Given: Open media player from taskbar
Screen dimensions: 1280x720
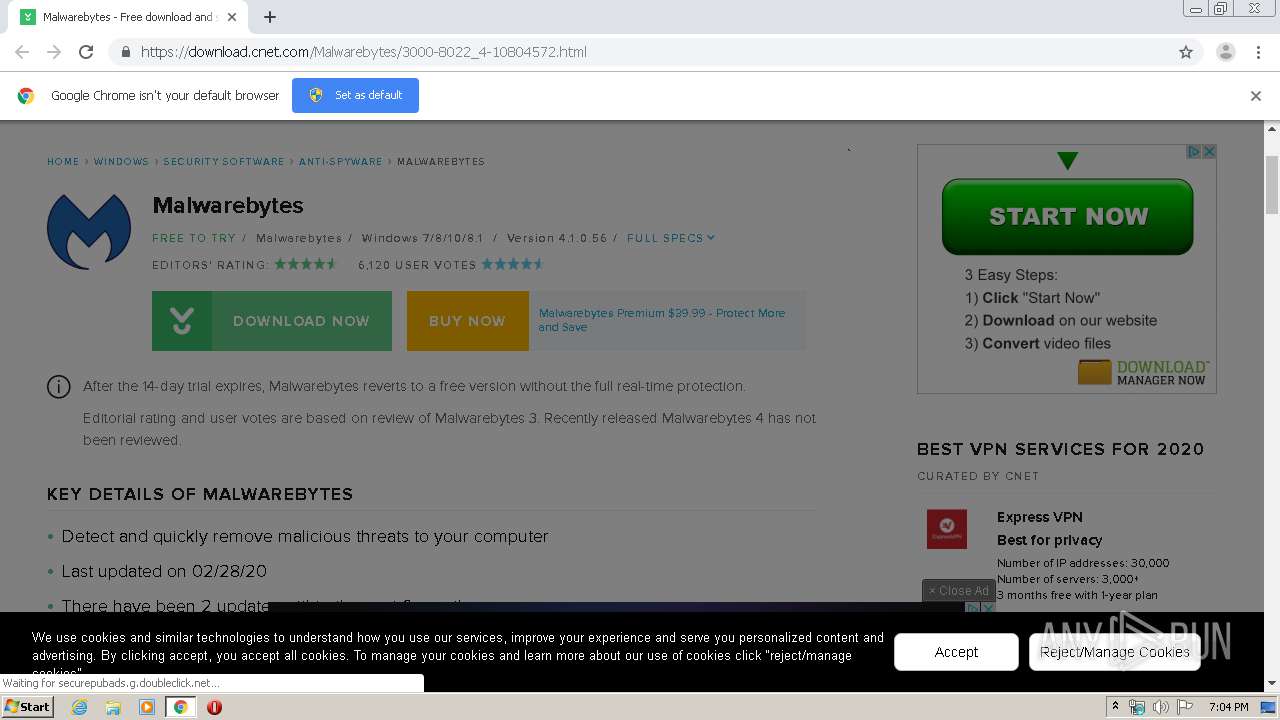Looking at the screenshot, I should click(x=147, y=707).
